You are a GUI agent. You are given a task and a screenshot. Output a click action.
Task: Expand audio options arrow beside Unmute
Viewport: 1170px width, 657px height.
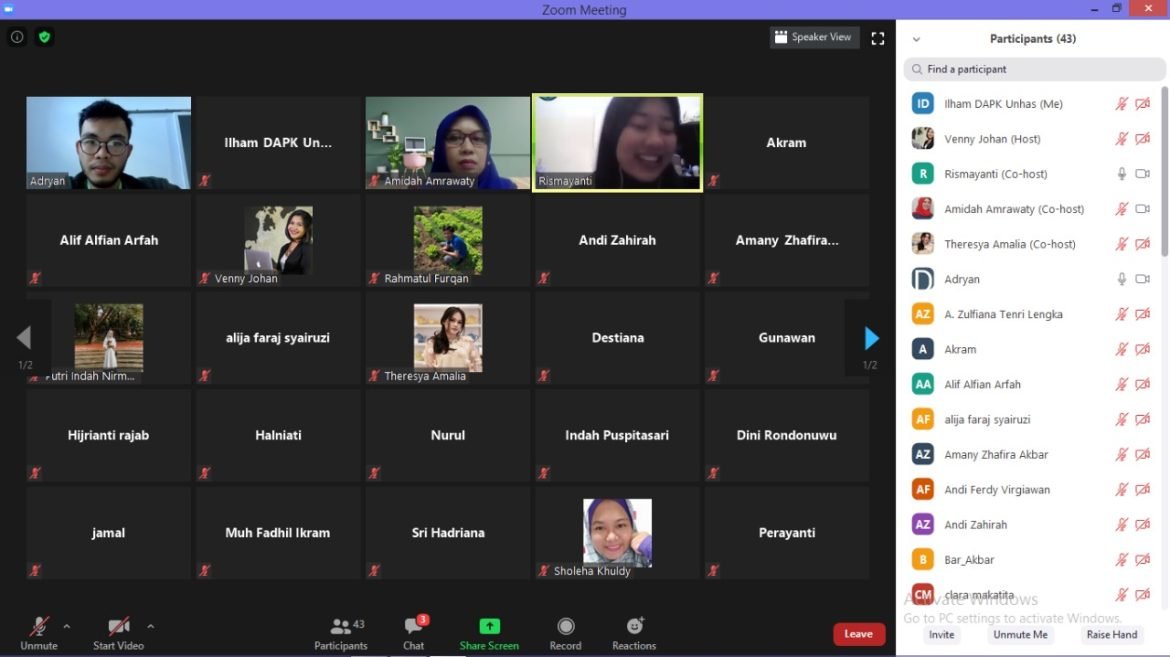[x=67, y=626]
